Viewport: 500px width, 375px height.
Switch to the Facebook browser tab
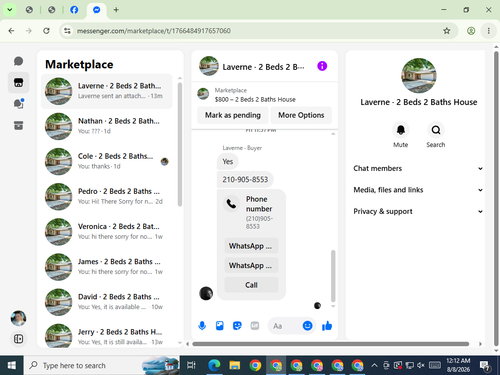[x=74, y=10]
